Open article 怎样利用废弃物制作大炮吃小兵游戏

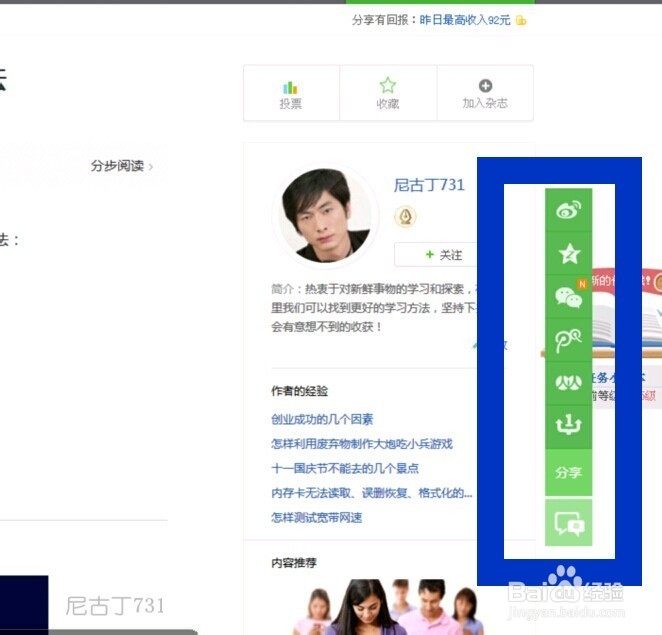click(x=362, y=444)
